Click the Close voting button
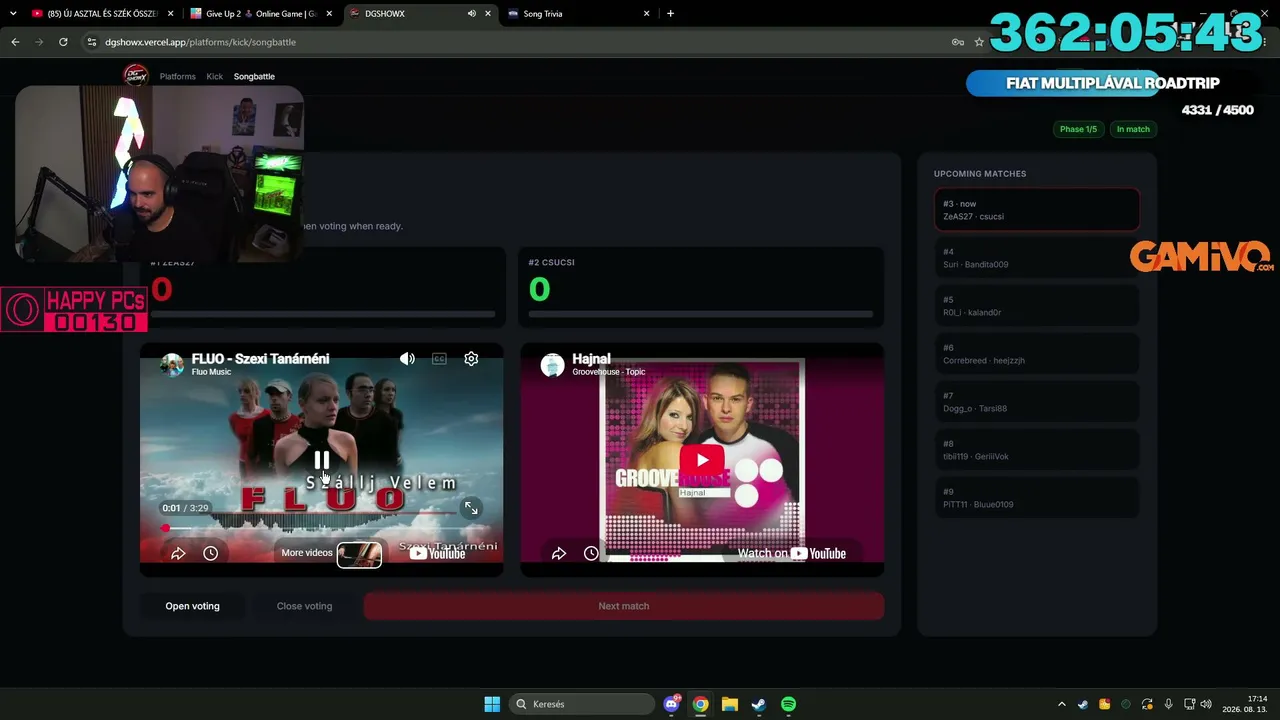 [304, 606]
